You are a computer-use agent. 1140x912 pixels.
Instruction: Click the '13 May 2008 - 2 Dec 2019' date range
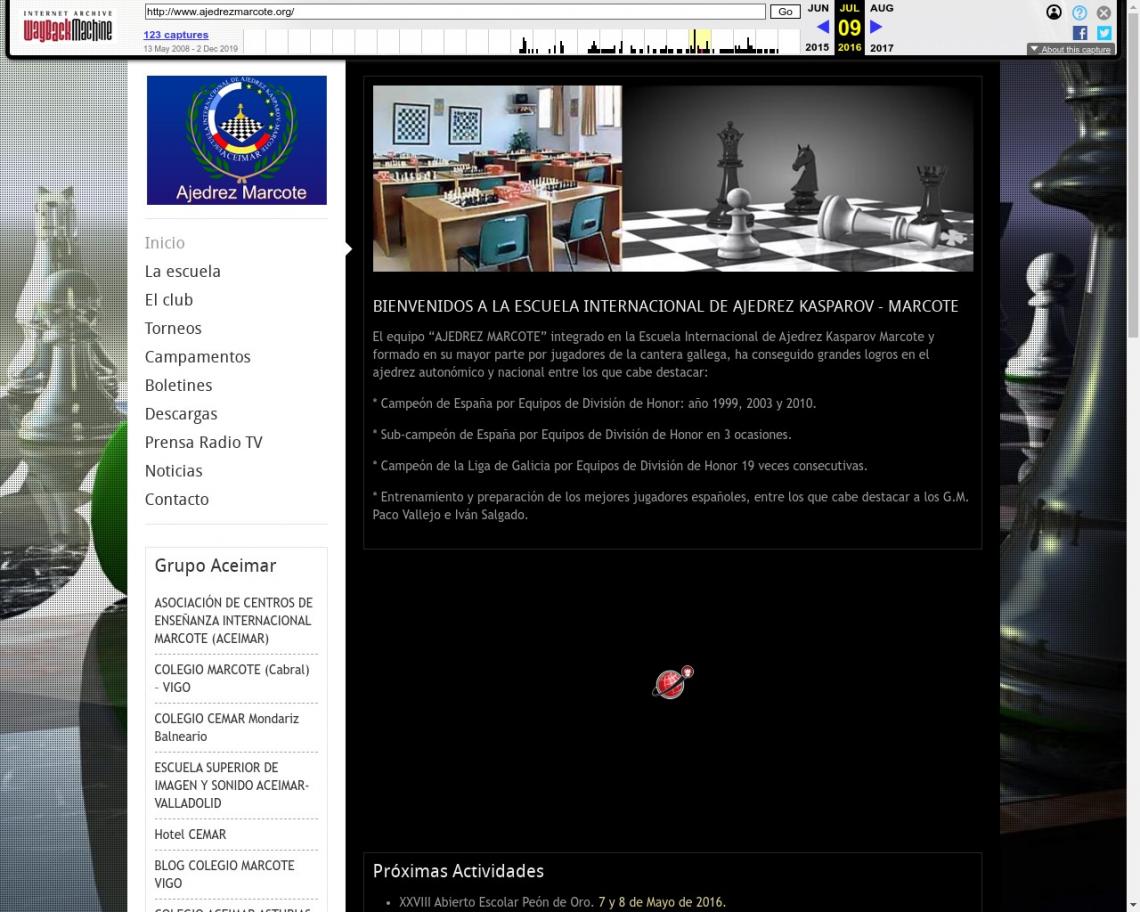(190, 49)
